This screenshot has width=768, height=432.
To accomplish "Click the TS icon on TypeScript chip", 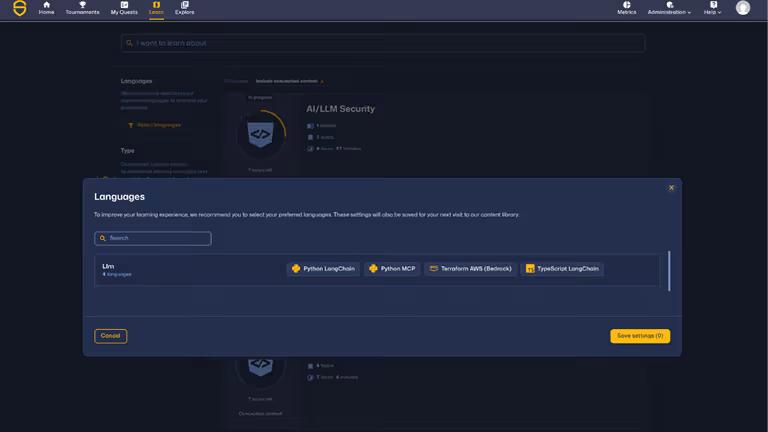I will click(530, 268).
